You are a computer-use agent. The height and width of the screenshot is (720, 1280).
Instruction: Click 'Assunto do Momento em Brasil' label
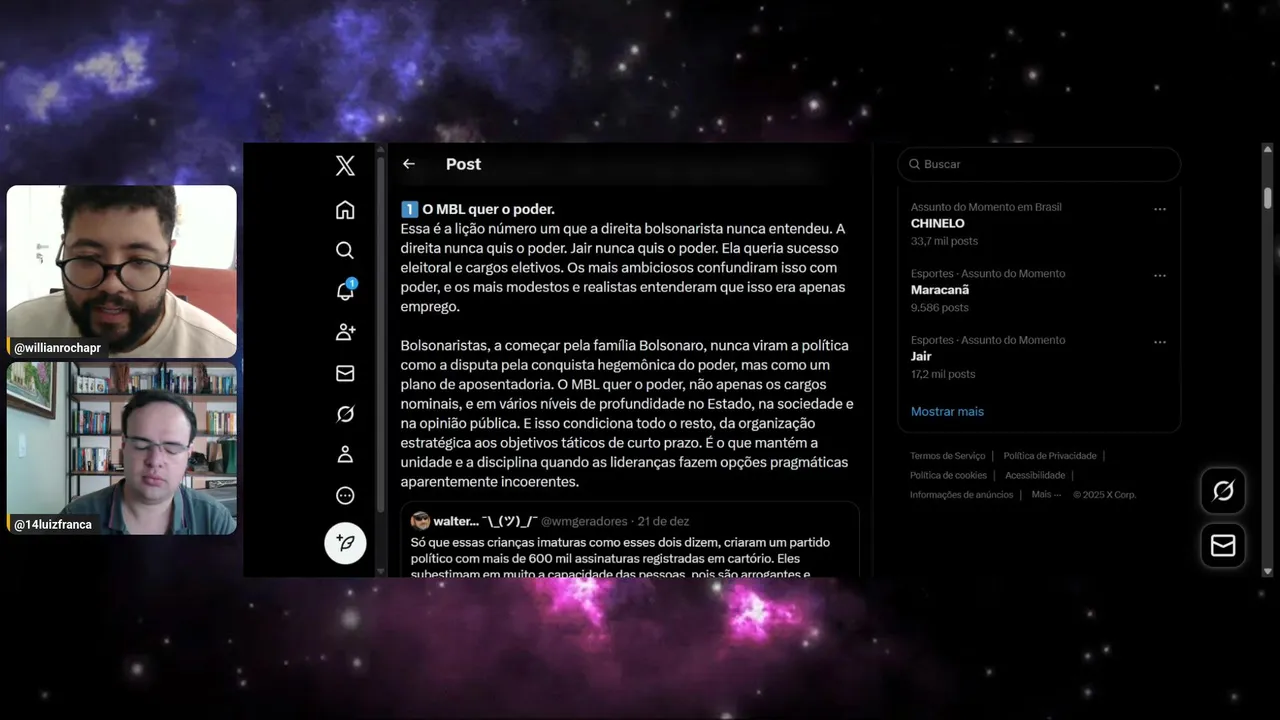(986, 207)
